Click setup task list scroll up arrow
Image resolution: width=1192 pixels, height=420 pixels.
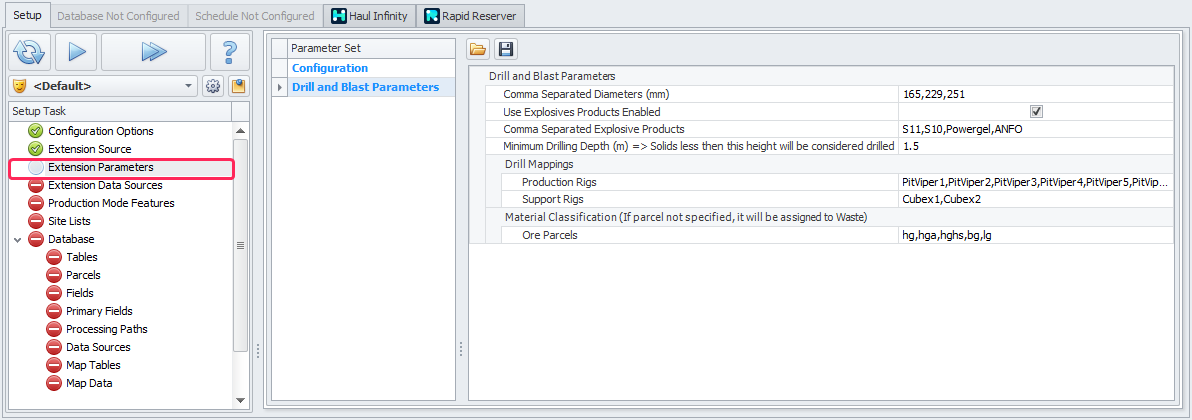[x=240, y=130]
